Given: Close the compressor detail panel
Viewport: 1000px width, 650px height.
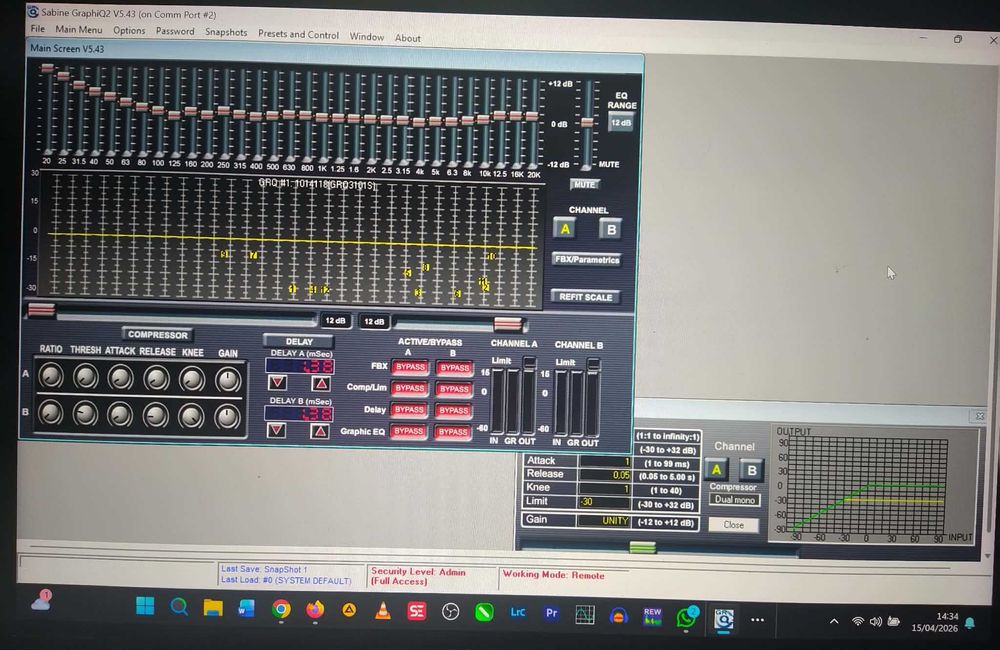Looking at the screenshot, I should click(733, 525).
